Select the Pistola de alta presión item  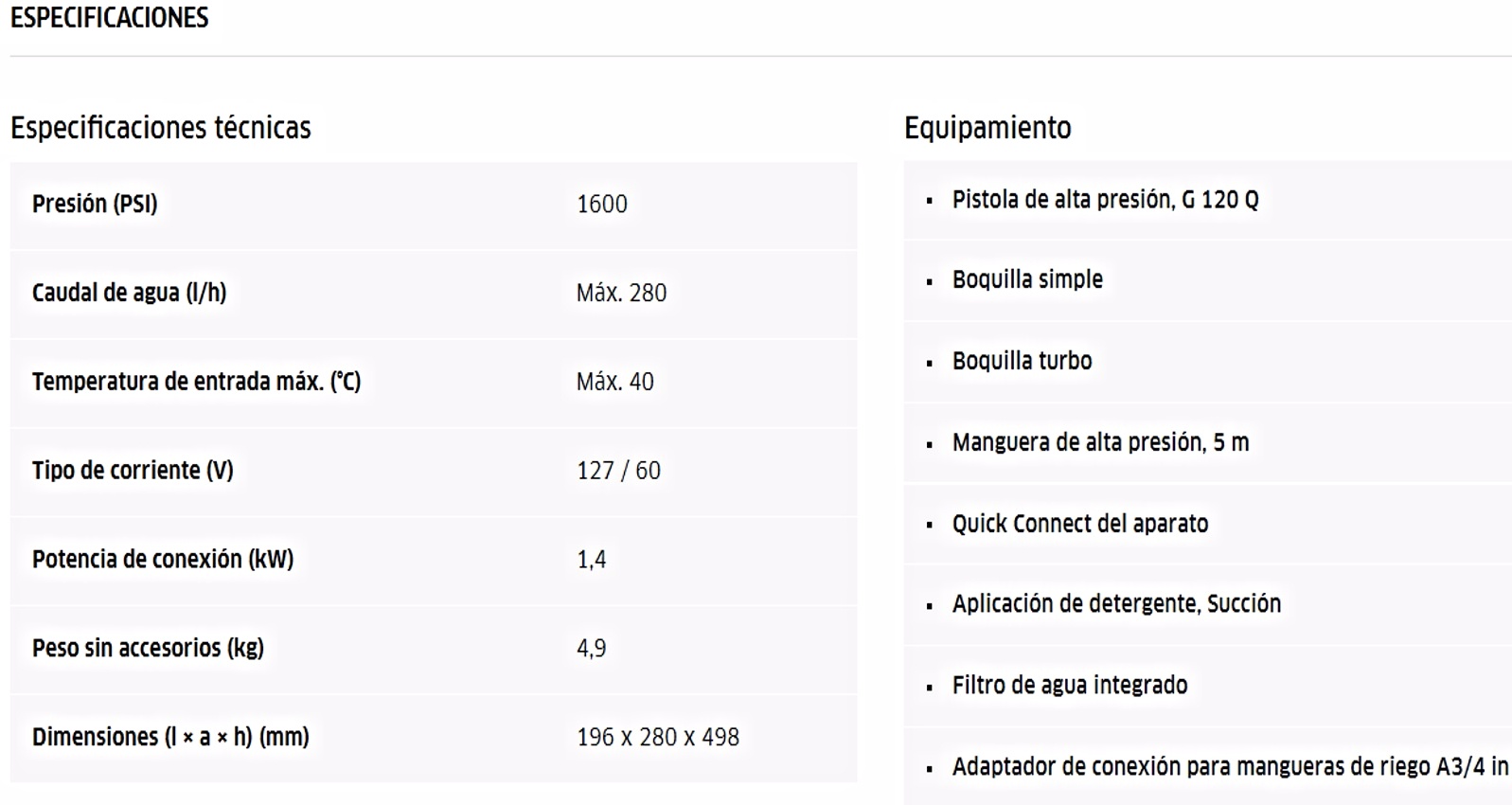1106,200
